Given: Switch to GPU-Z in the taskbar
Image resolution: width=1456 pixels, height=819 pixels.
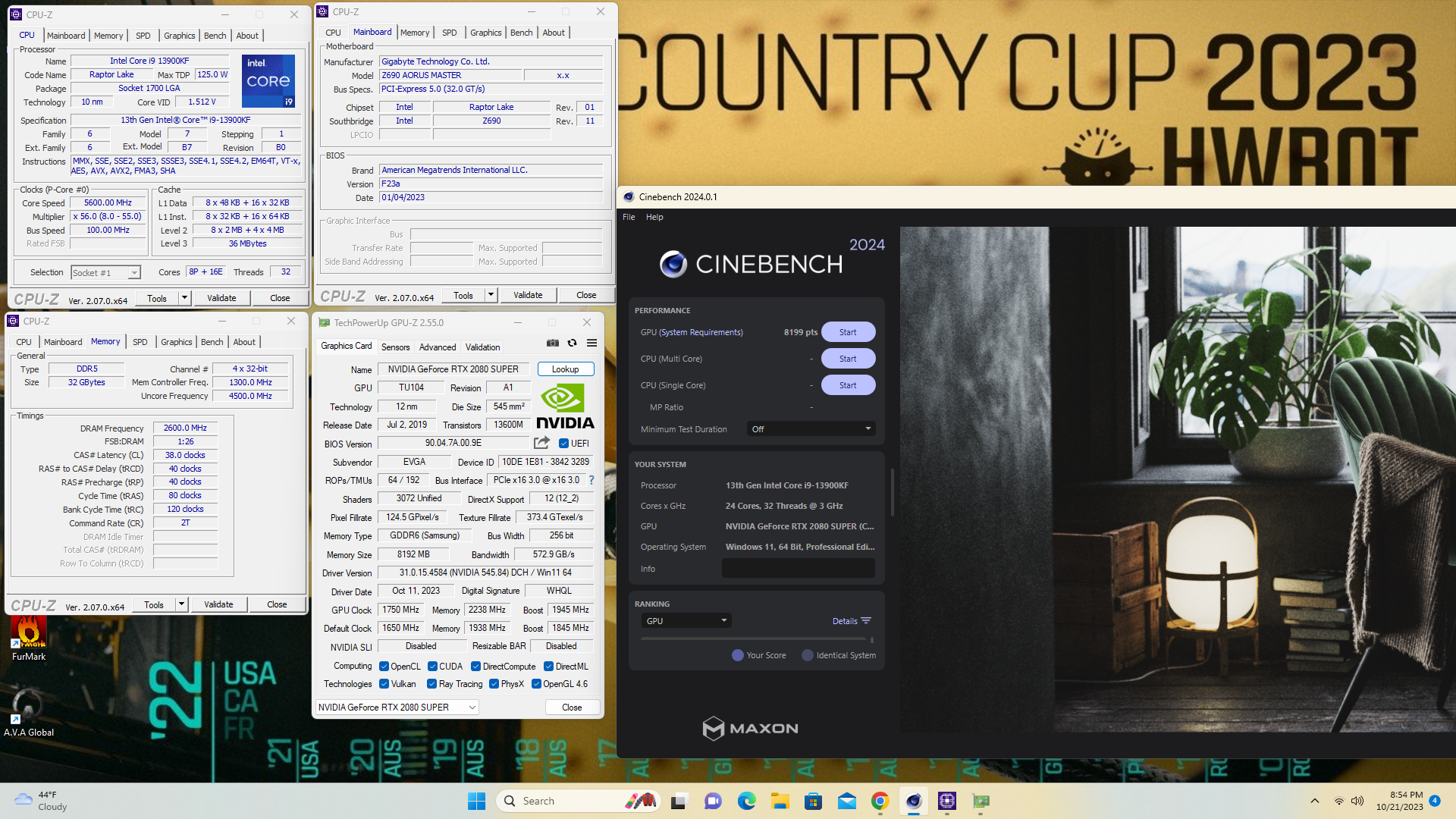Looking at the screenshot, I should pyautogui.click(x=981, y=801).
